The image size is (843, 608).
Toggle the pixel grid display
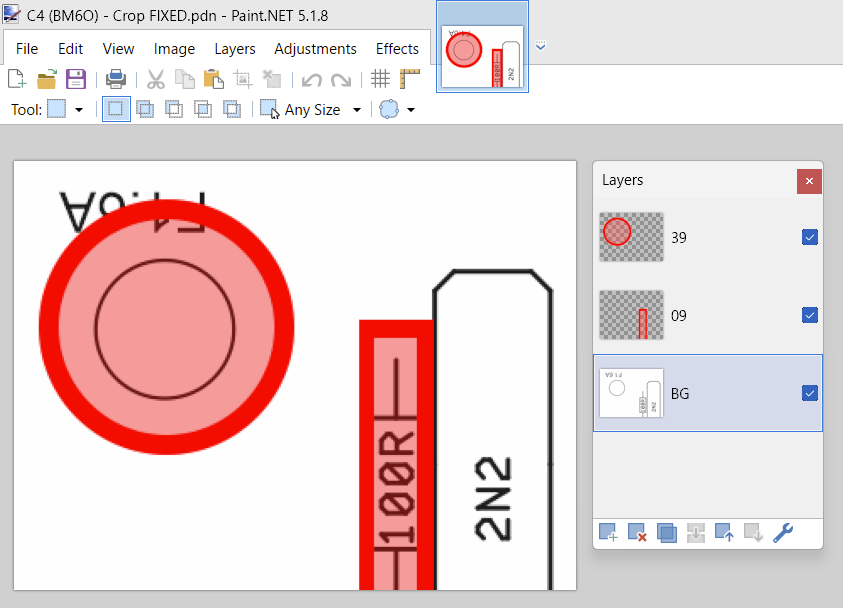tap(380, 79)
